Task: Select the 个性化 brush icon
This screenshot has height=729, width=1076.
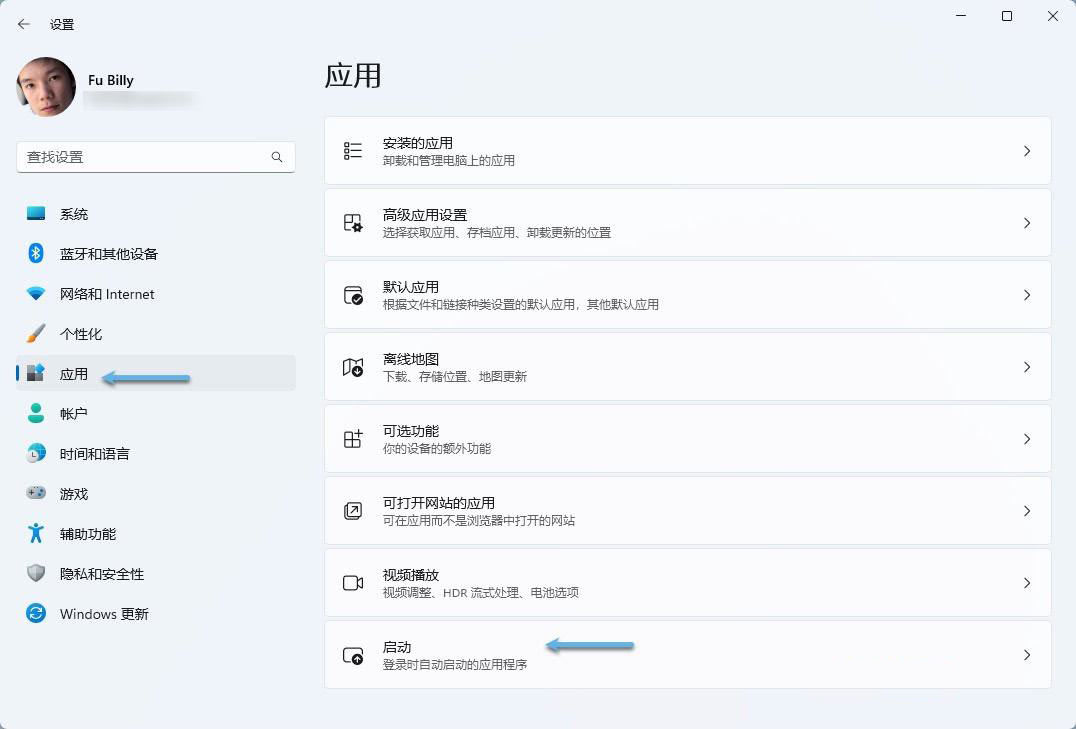Action: click(x=36, y=333)
